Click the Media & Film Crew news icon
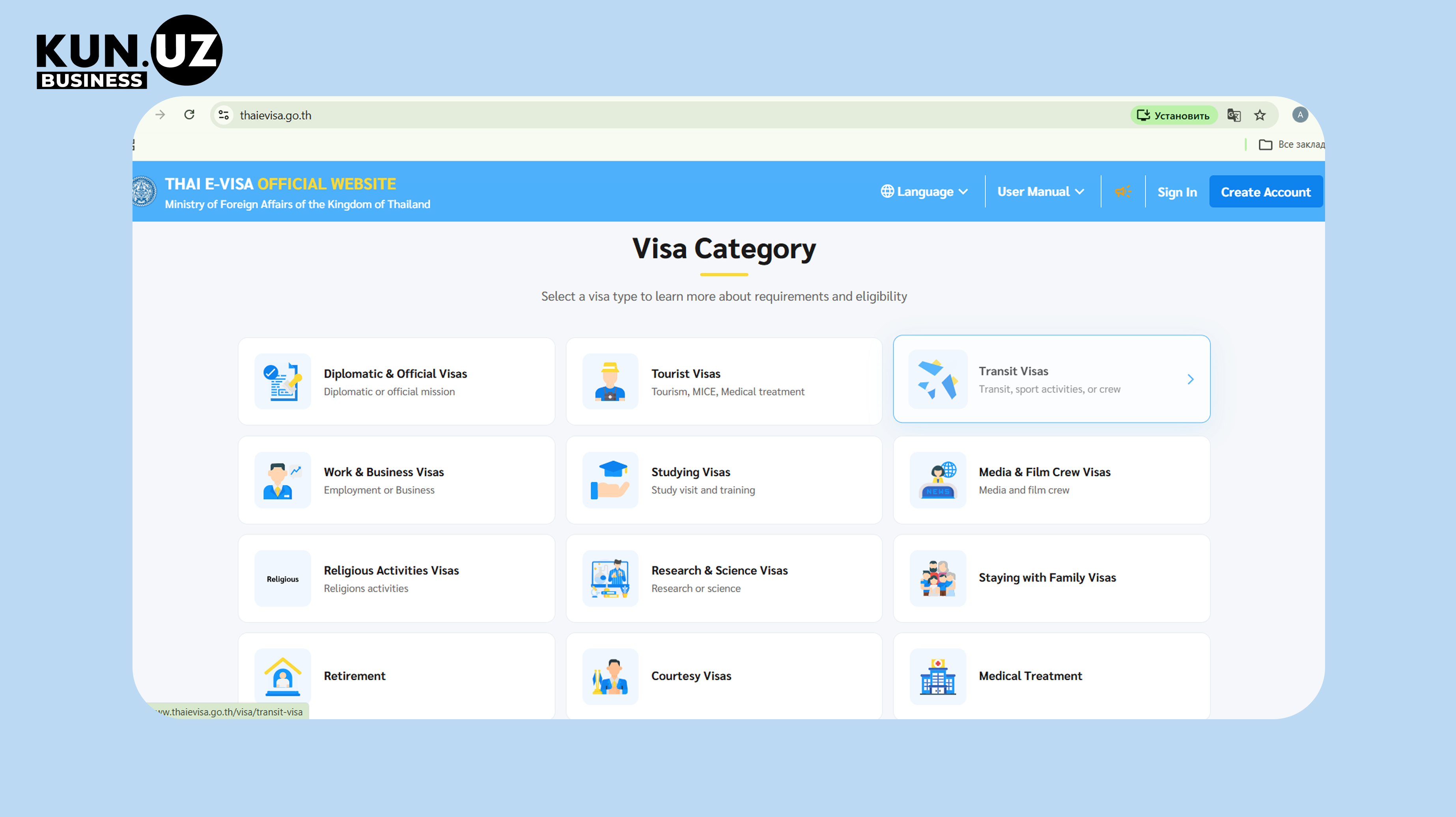 click(x=938, y=480)
